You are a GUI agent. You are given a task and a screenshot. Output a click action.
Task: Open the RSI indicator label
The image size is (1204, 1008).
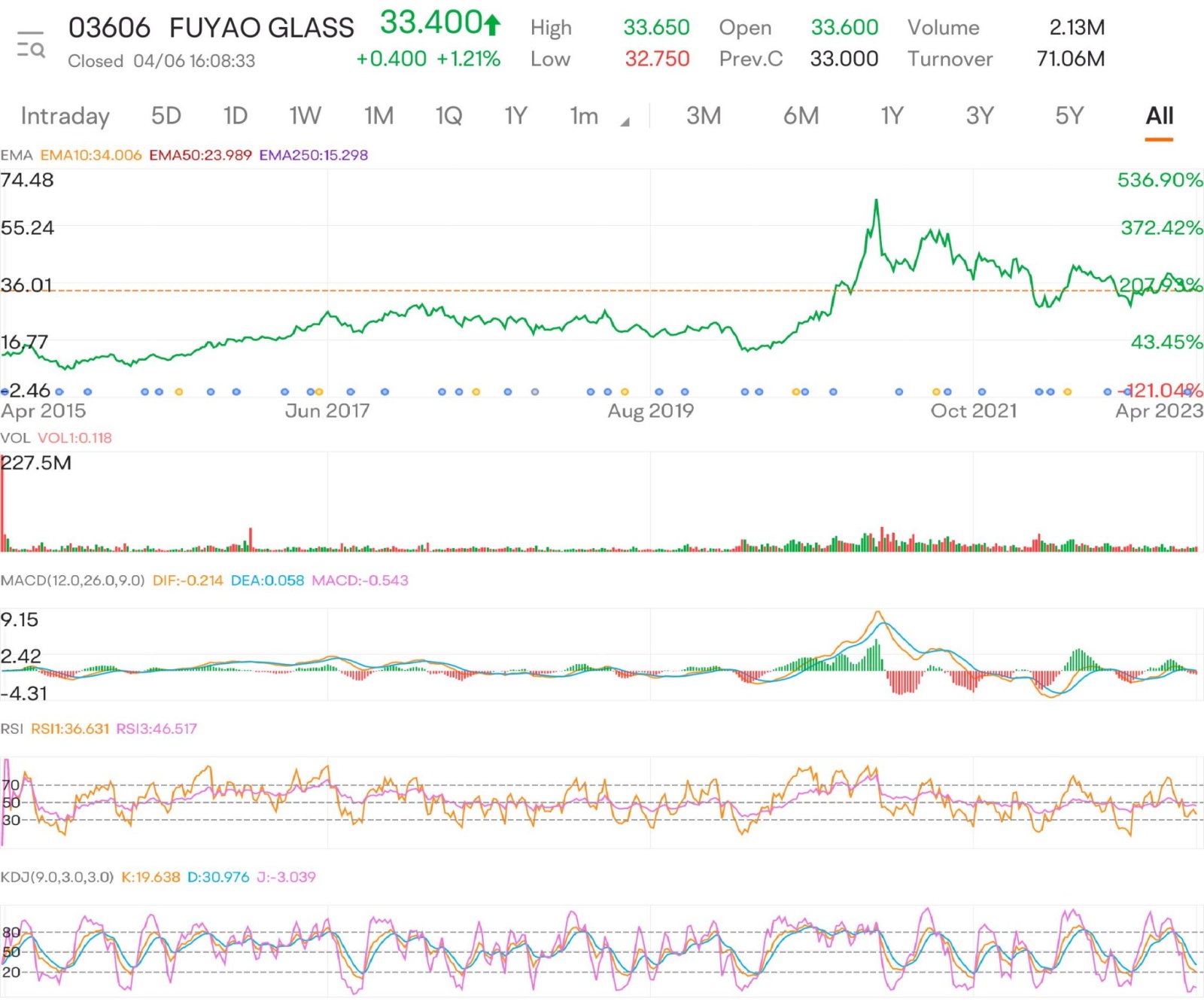pos(11,729)
